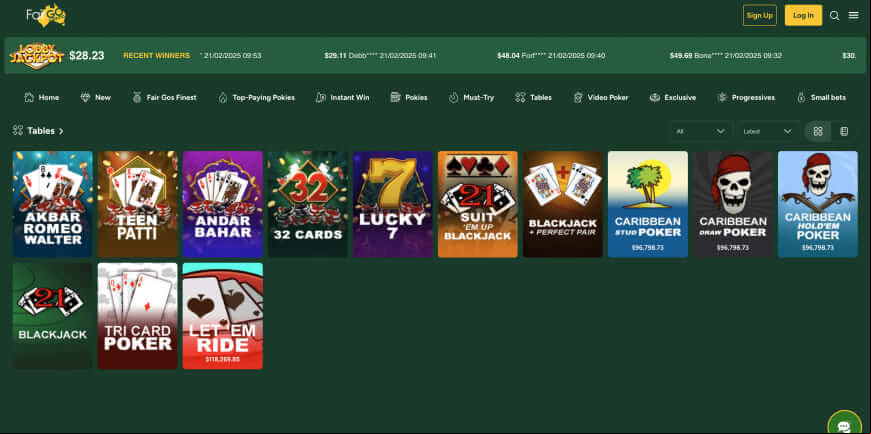Click the Tables section heading icon
871x434 pixels.
(x=18, y=131)
